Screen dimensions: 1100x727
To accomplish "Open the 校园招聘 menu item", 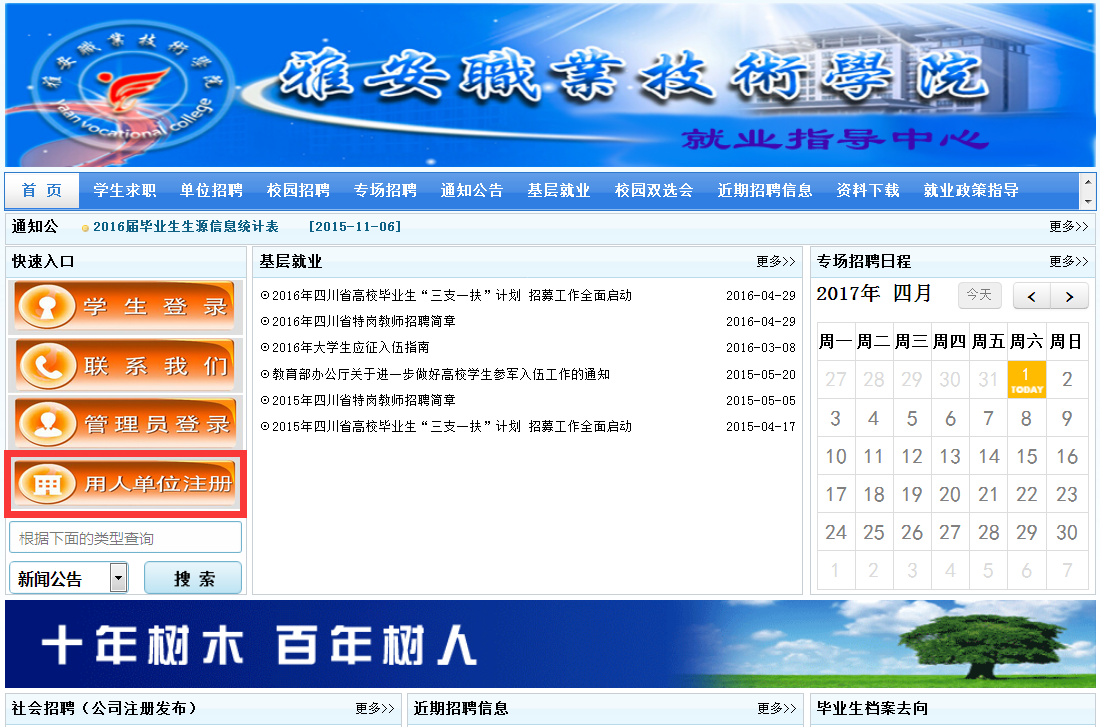I will coord(298,190).
